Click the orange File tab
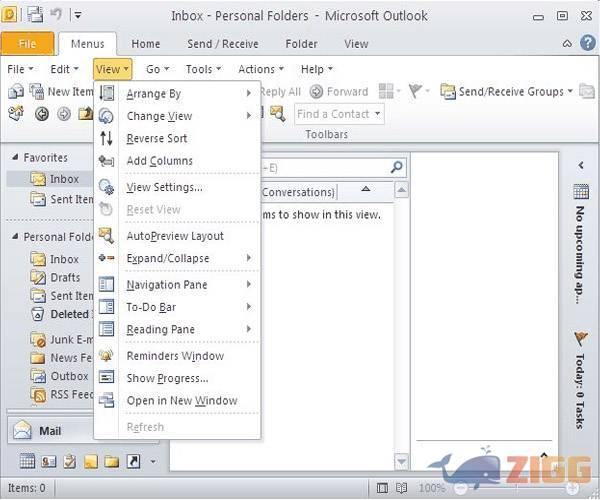600x500 pixels. click(27, 44)
